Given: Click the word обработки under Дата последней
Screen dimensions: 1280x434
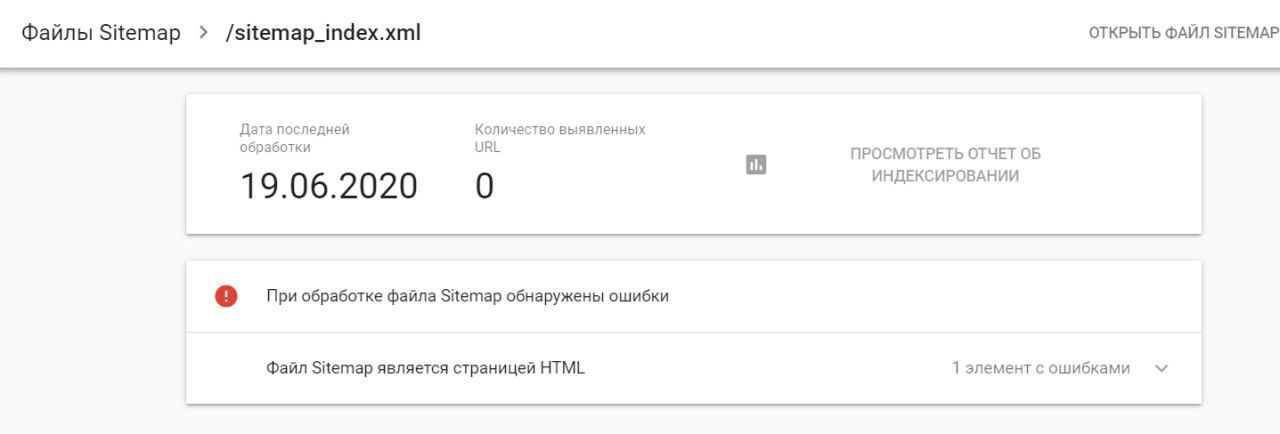Looking at the screenshot, I should [x=275, y=147].
